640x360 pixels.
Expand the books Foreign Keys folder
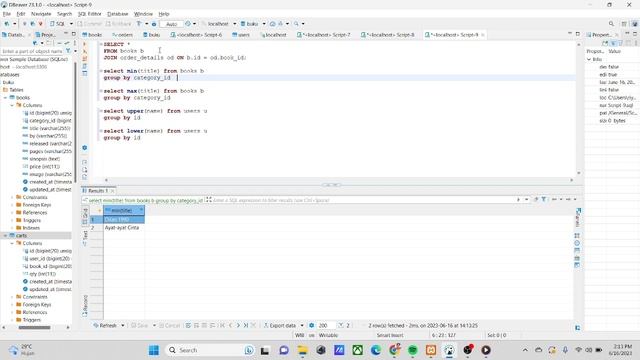pyautogui.click(x=12, y=205)
